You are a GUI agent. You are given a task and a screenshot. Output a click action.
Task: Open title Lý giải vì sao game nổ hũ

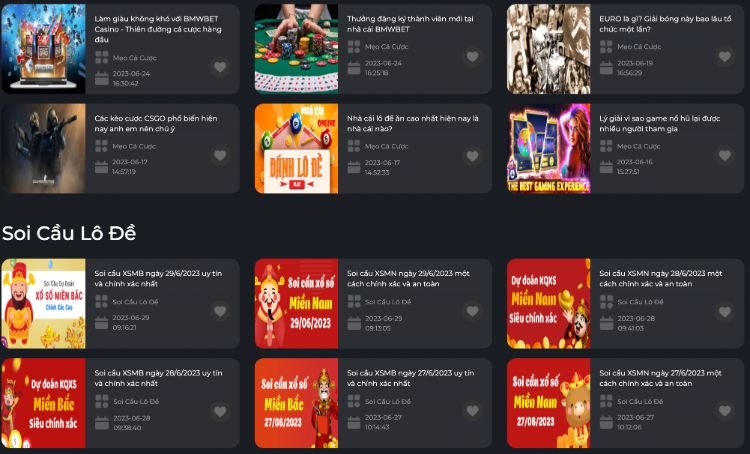click(660, 123)
